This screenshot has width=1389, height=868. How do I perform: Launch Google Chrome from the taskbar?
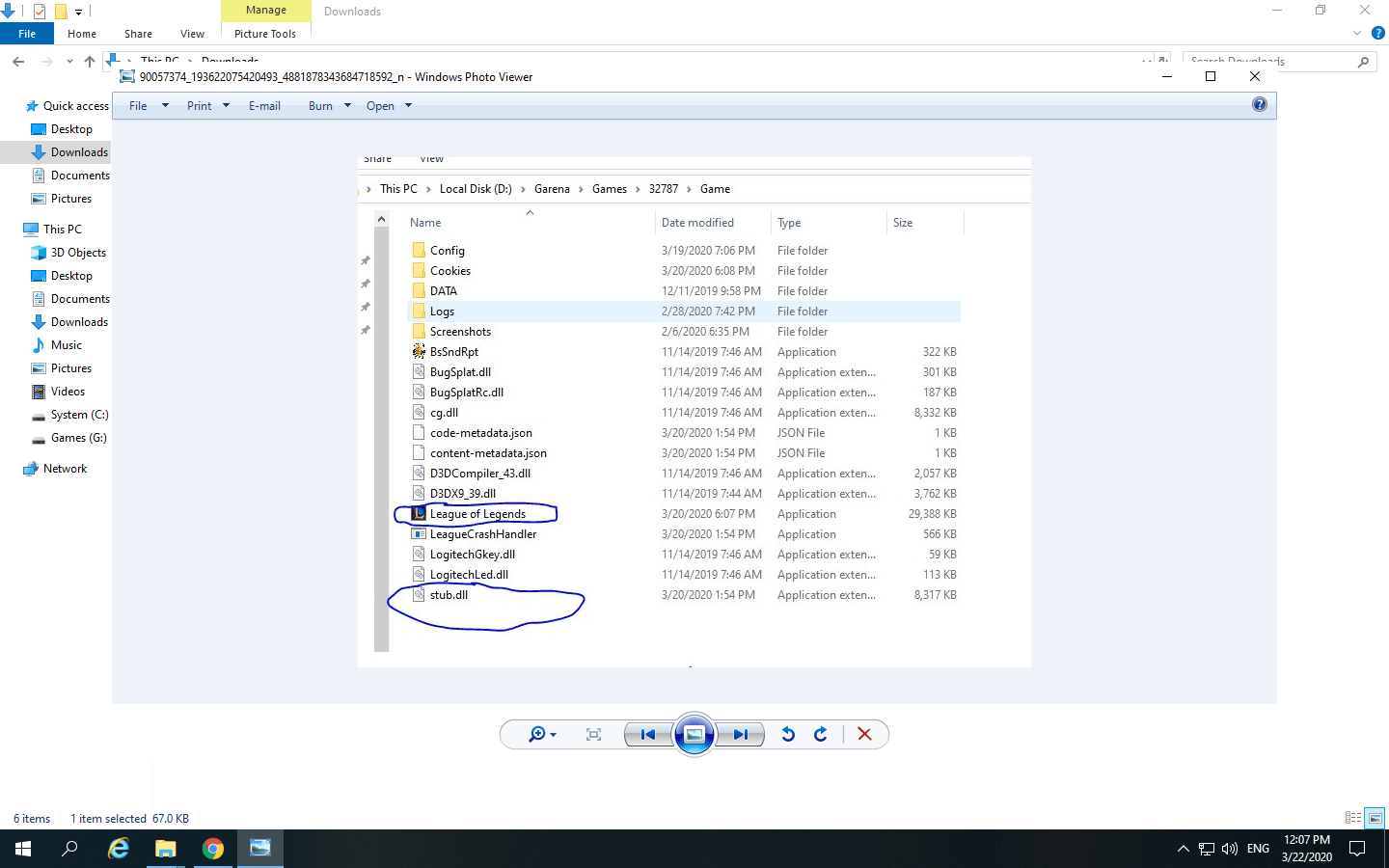coord(213,849)
